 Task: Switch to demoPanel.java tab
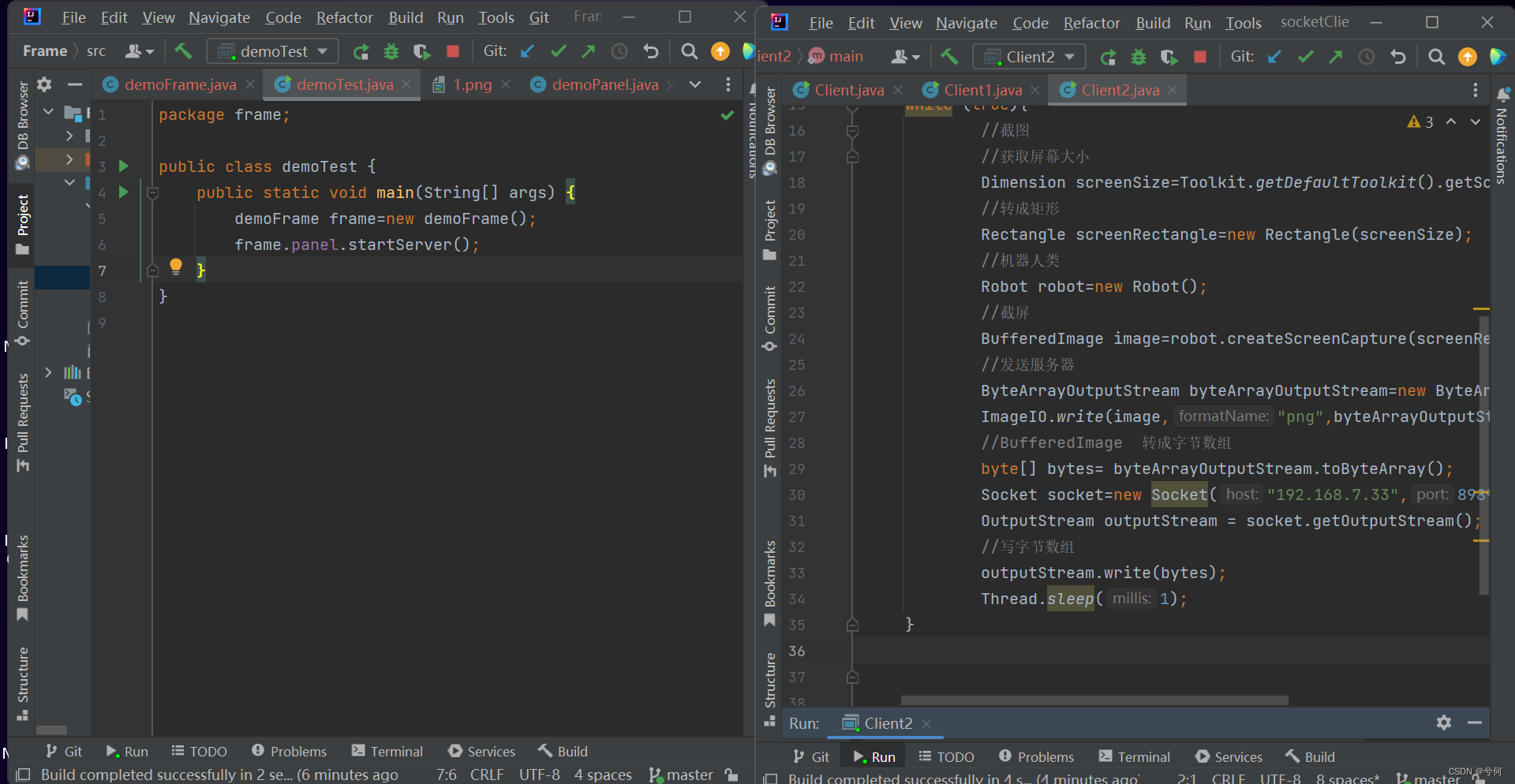[x=604, y=84]
